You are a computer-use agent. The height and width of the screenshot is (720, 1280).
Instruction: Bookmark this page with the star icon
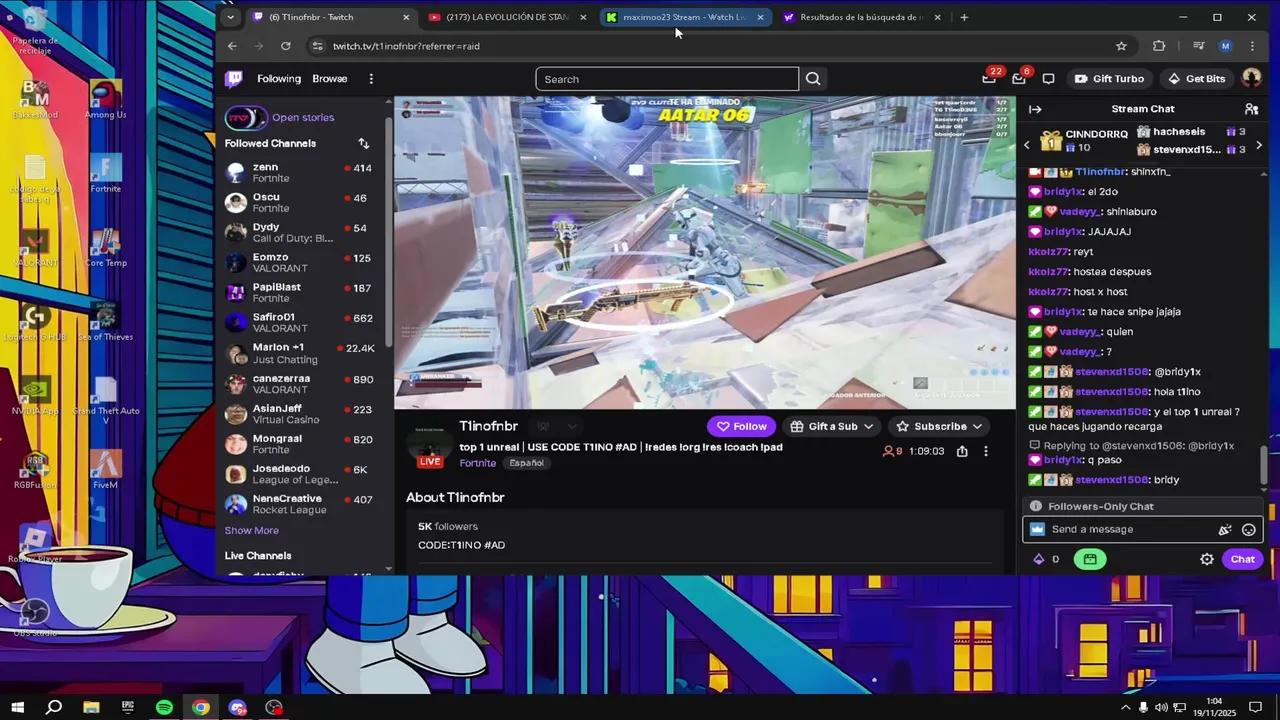pos(1121,46)
